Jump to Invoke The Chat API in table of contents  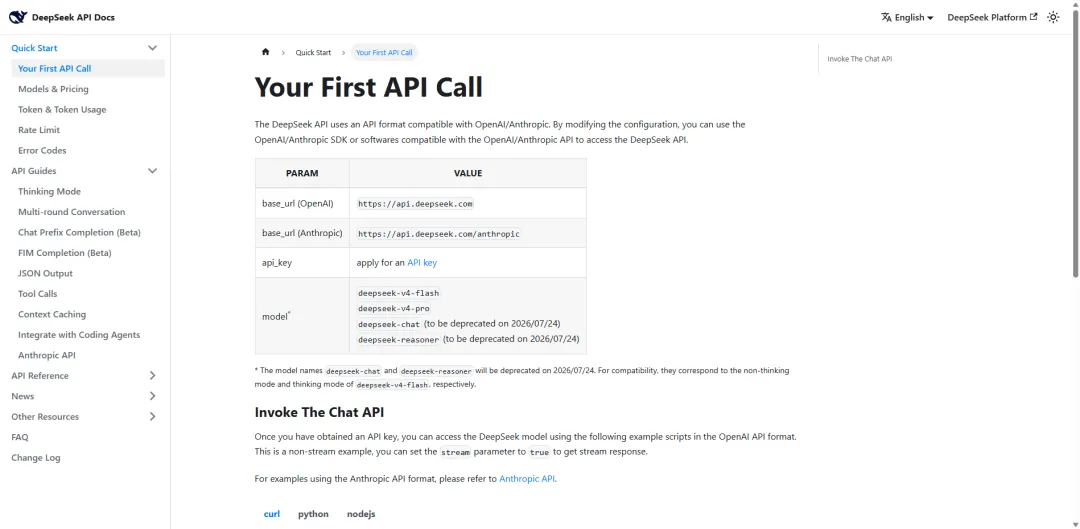tap(860, 59)
